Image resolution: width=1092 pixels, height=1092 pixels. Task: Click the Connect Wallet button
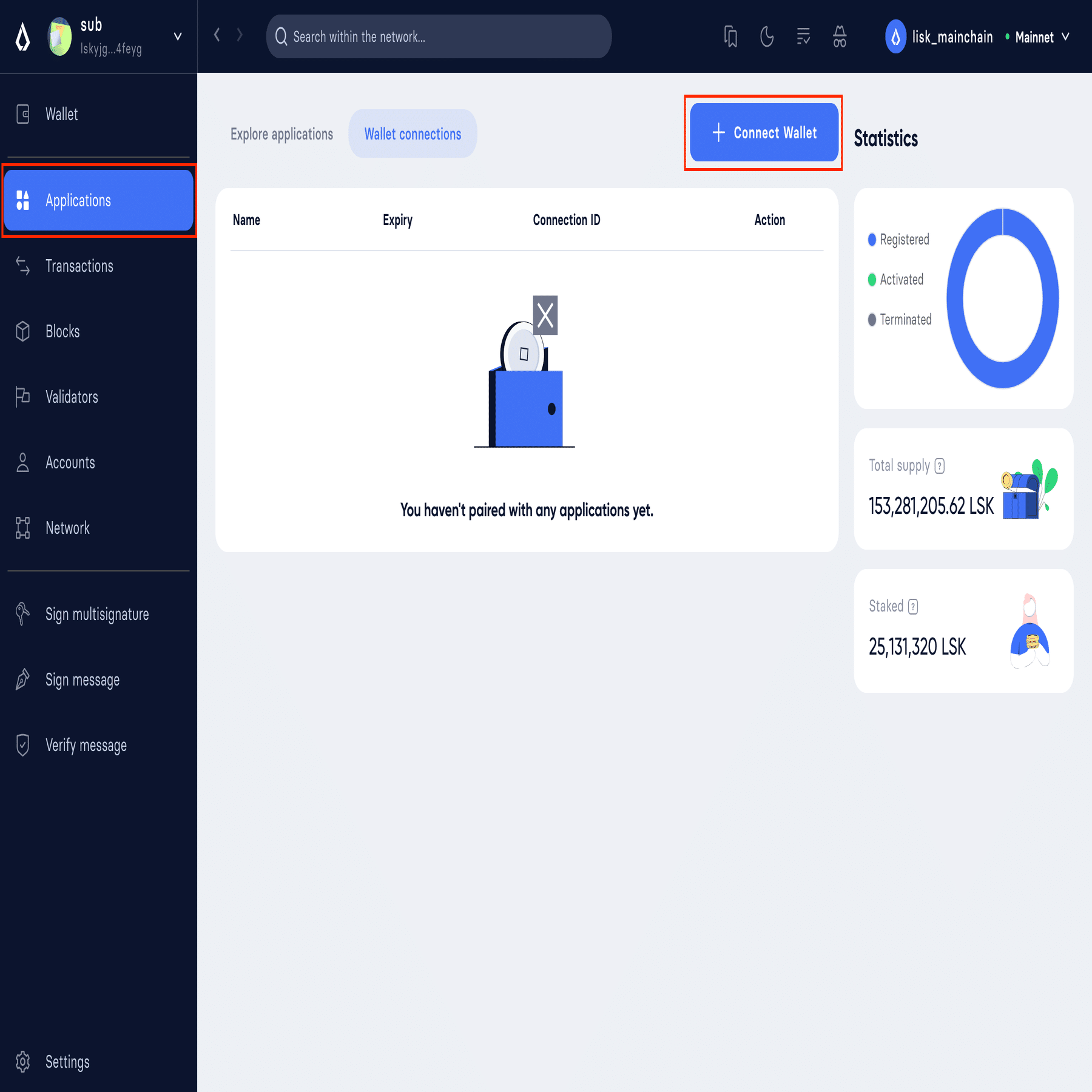pyautogui.click(x=764, y=133)
